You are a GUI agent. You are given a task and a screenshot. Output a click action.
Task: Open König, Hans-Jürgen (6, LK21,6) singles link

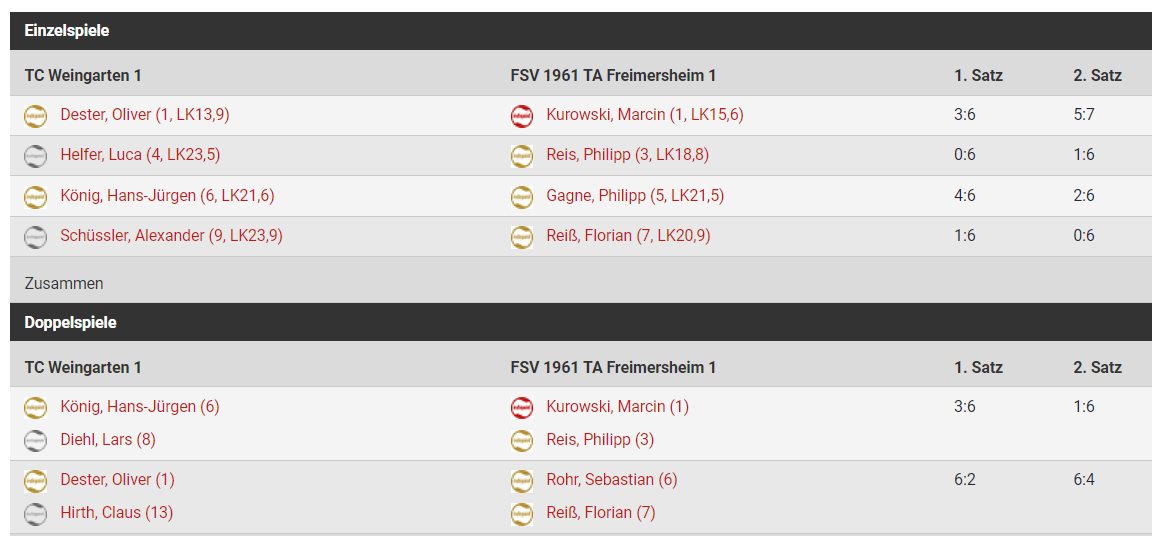pyautogui.click(x=168, y=195)
